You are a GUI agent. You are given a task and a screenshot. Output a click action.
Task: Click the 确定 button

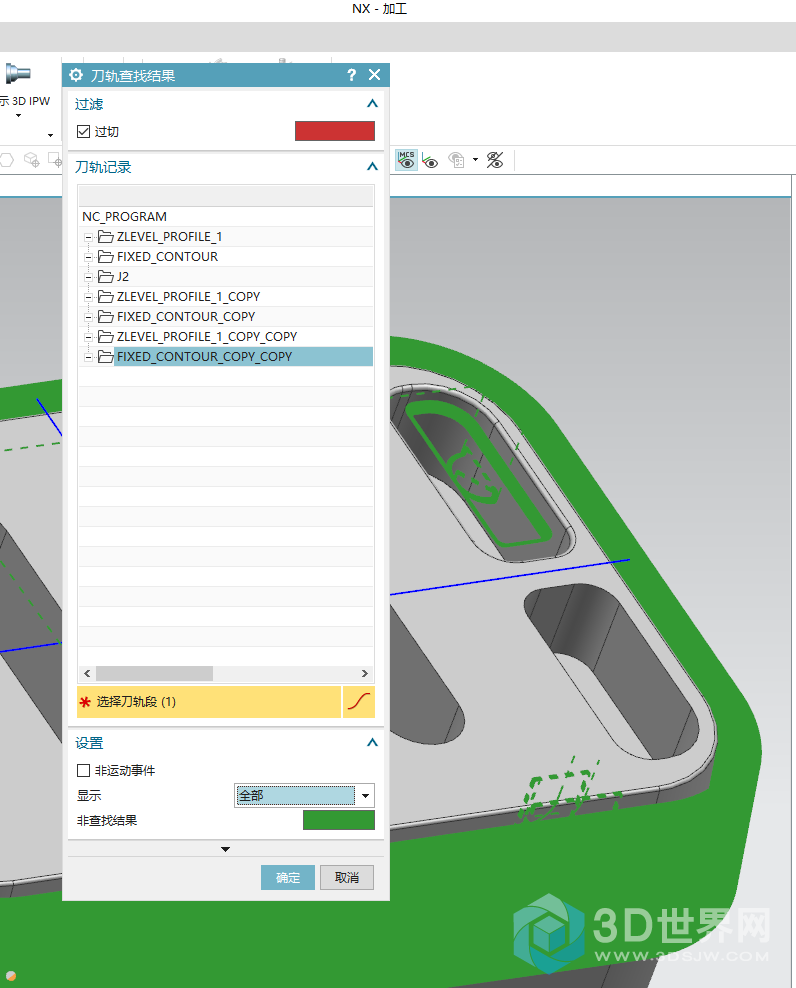click(x=288, y=877)
